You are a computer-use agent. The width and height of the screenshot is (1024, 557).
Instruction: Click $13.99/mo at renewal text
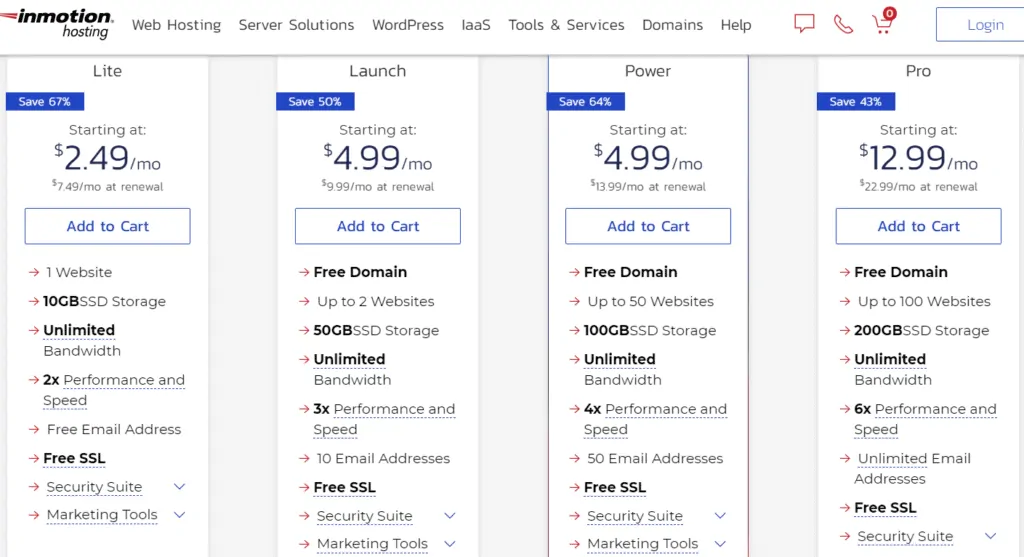(x=648, y=186)
